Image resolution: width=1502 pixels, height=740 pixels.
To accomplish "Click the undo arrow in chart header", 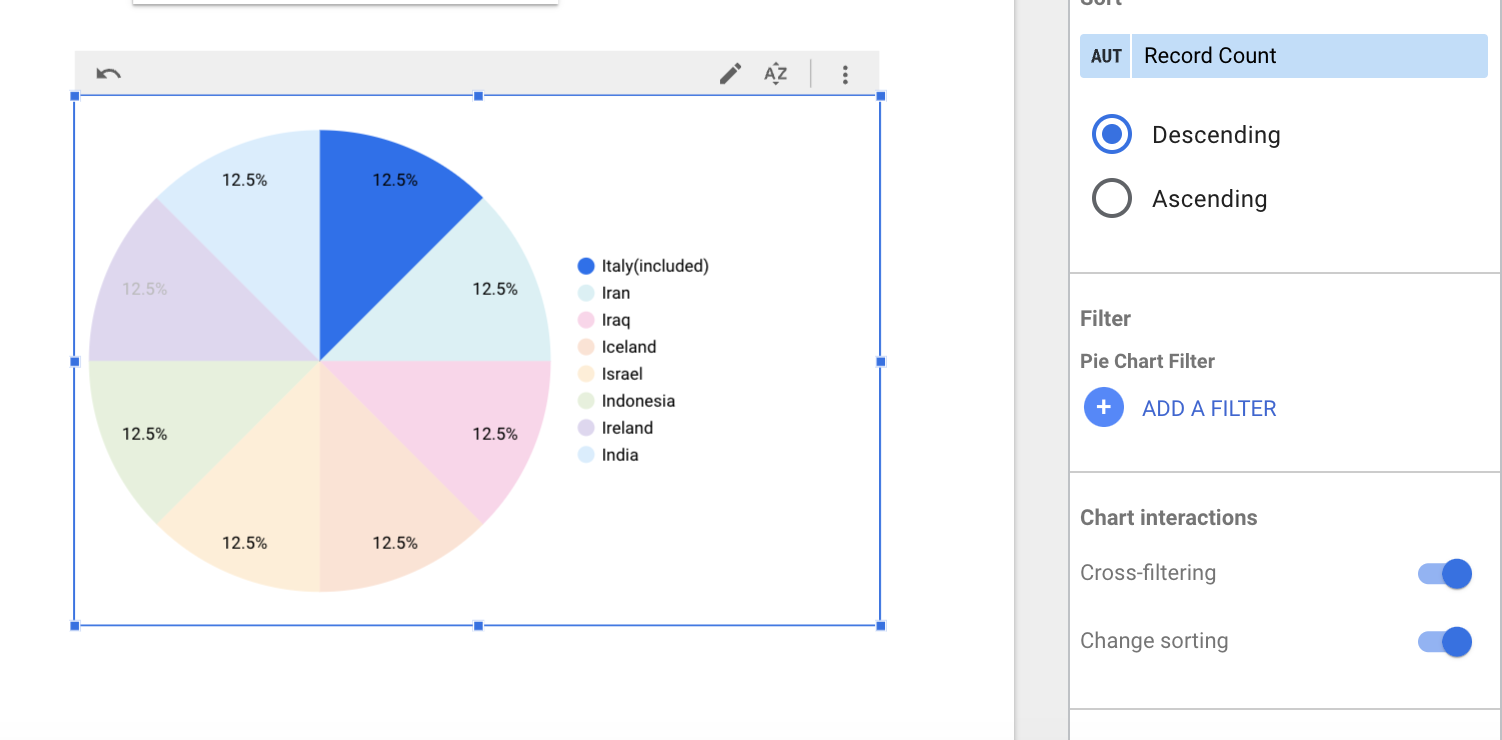I will pyautogui.click(x=108, y=73).
